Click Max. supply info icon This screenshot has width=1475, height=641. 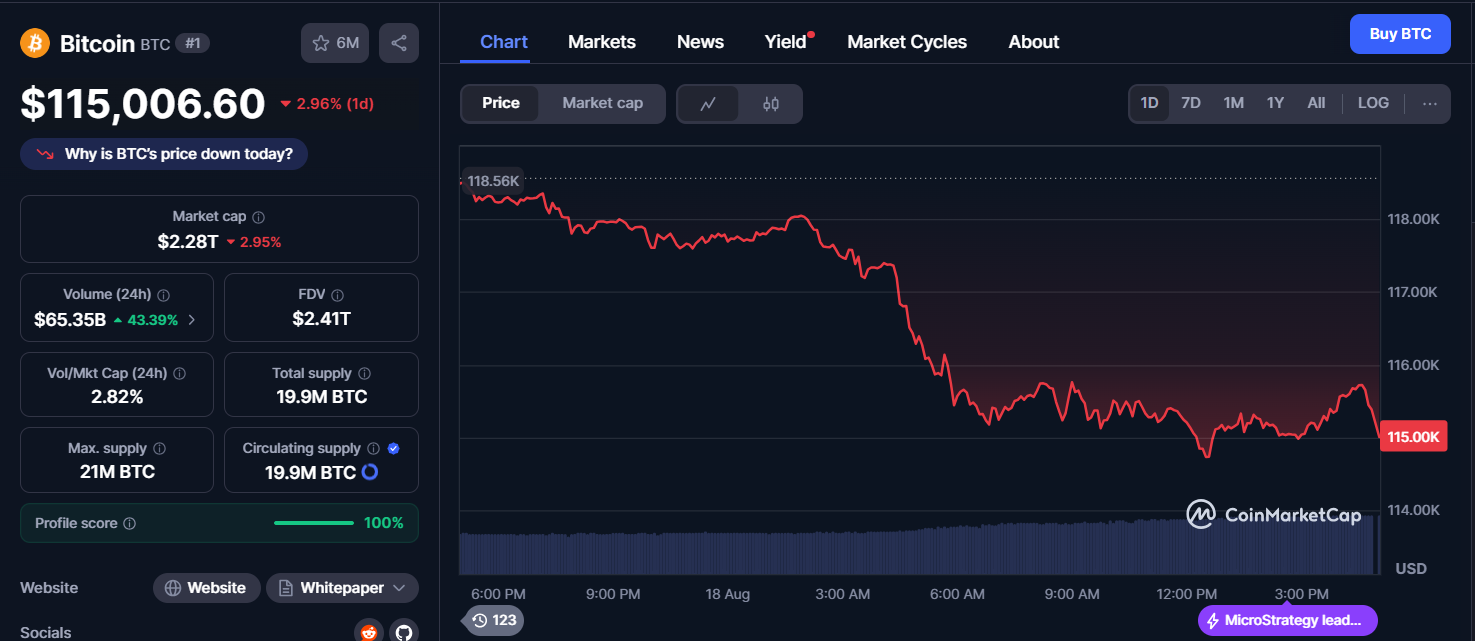[x=160, y=449]
